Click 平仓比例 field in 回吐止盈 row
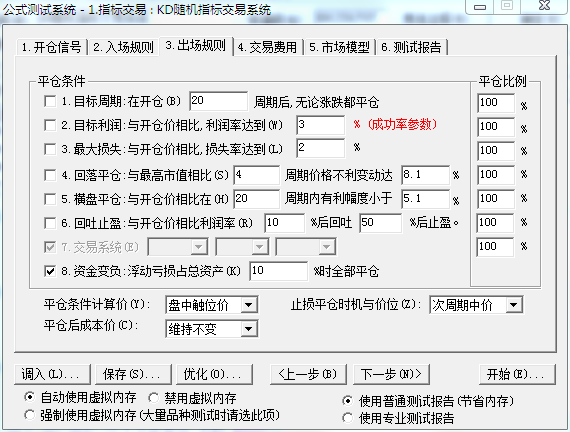Viewport: 570px width, 432px height. coord(495,223)
